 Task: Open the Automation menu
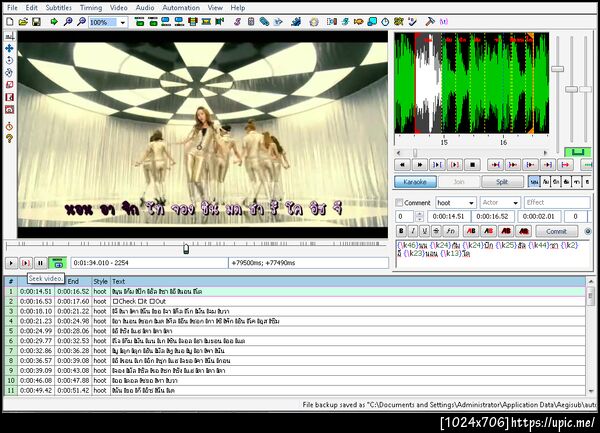(181, 8)
